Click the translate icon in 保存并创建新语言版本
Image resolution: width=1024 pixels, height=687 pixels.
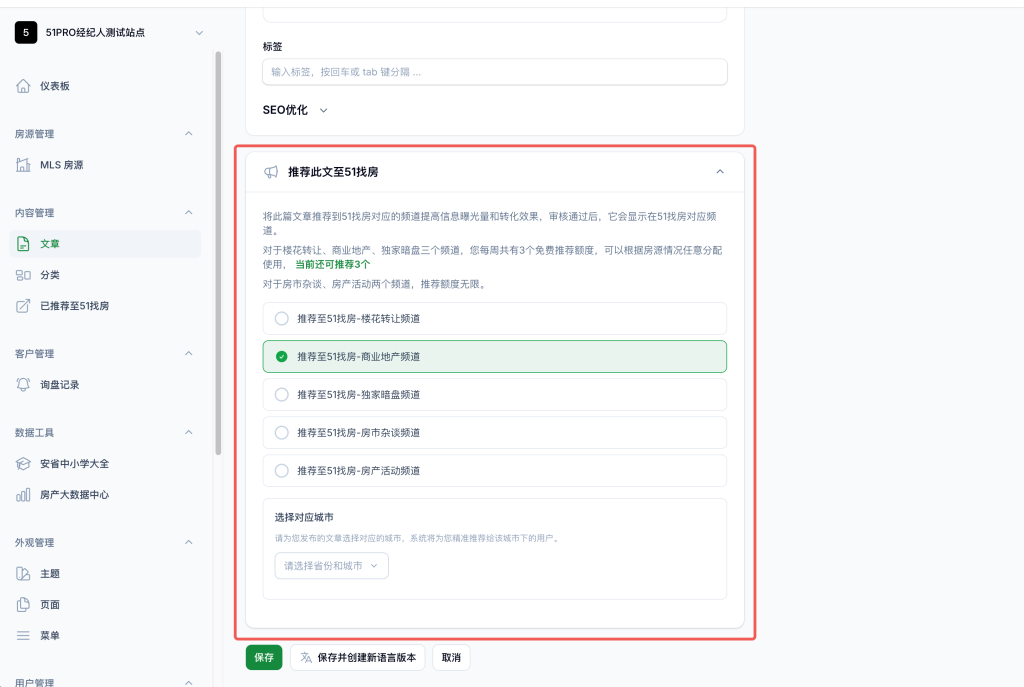(x=306, y=658)
